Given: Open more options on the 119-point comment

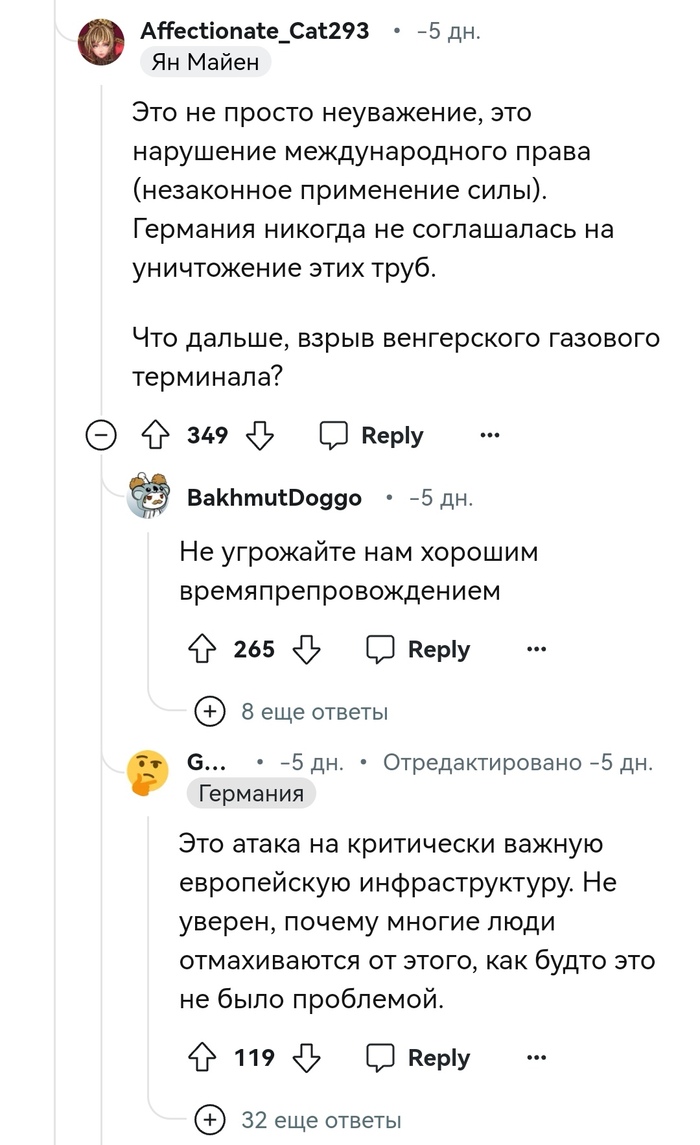Looking at the screenshot, I should pyautogui.click(x=536, y=1058).
